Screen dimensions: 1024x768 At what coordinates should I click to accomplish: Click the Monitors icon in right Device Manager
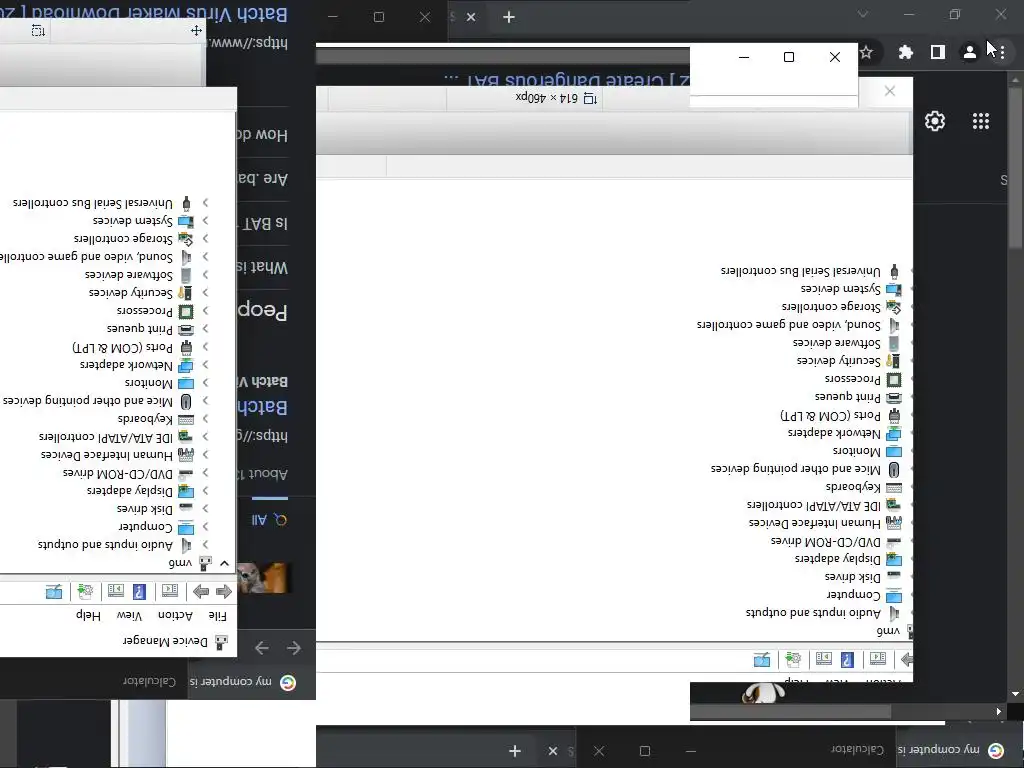pos(894,451)
